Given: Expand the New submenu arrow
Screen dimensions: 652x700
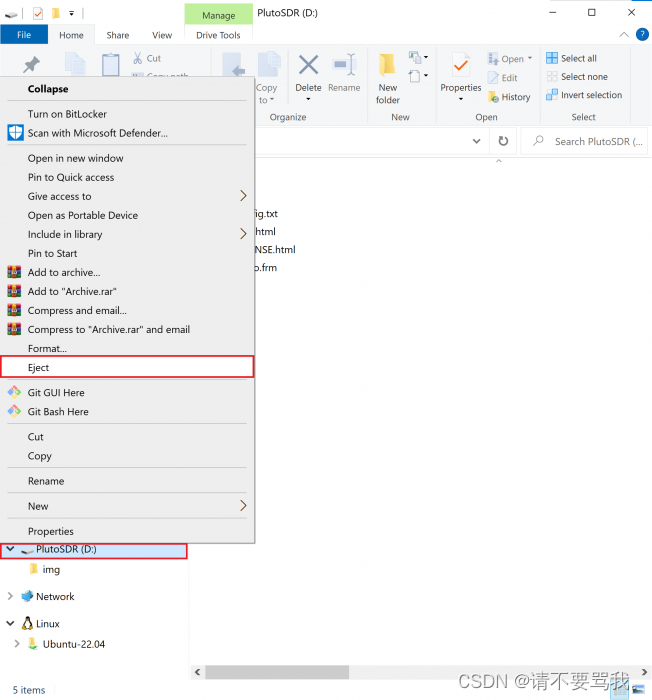Looking at the screenshot, I should point(243,505).
